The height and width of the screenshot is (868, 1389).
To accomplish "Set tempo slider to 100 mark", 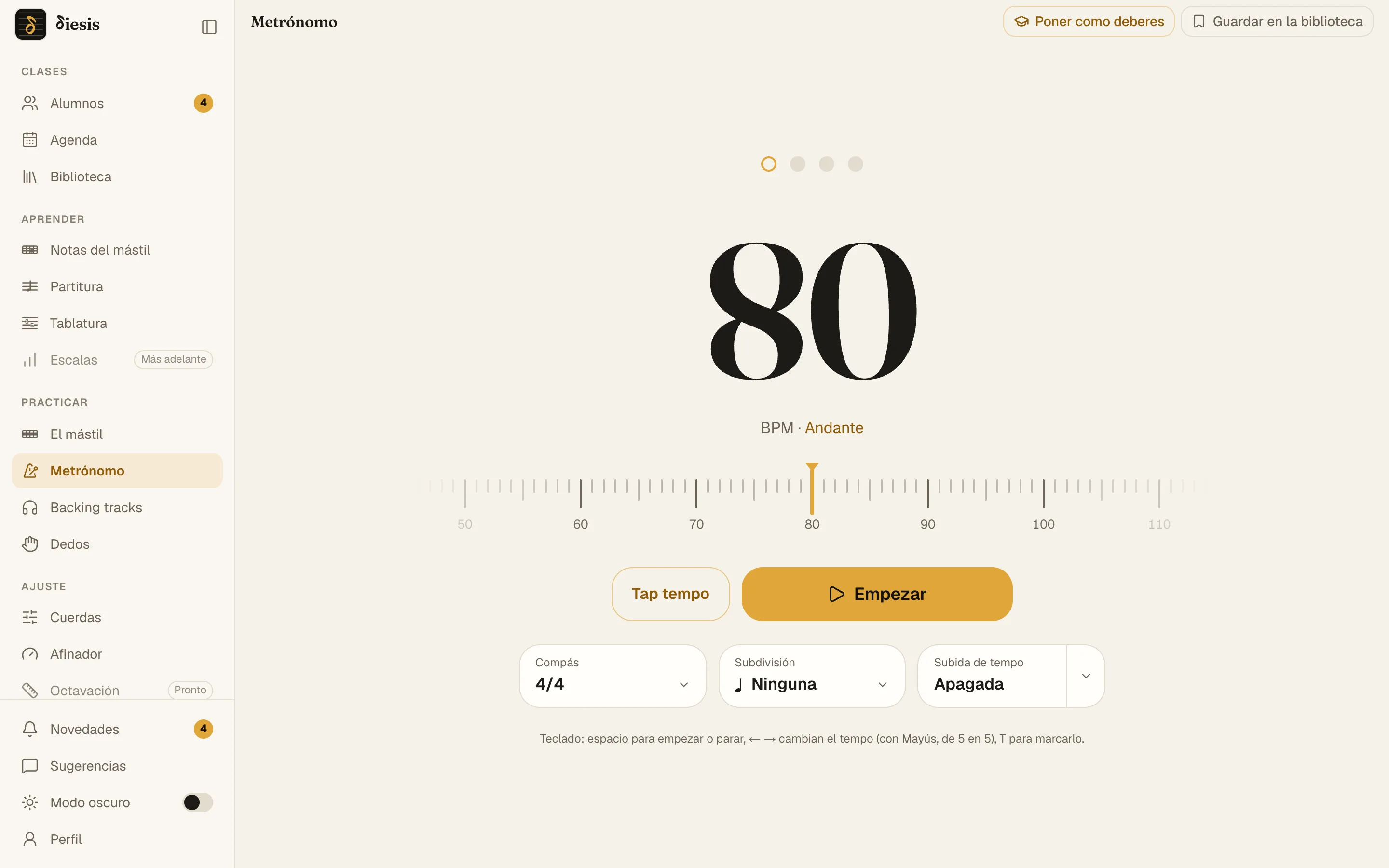I will click(x=1044, y=493).
